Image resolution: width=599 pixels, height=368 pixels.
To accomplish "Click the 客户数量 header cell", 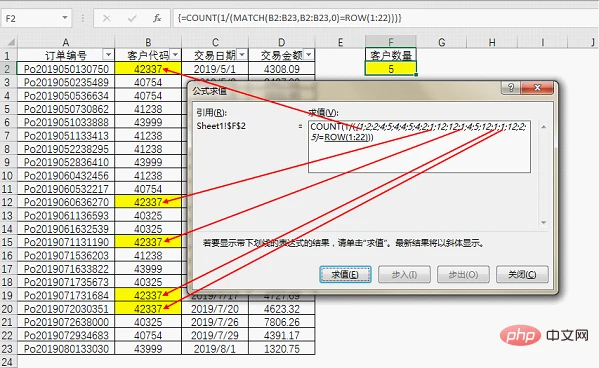I will click(391, 55).
